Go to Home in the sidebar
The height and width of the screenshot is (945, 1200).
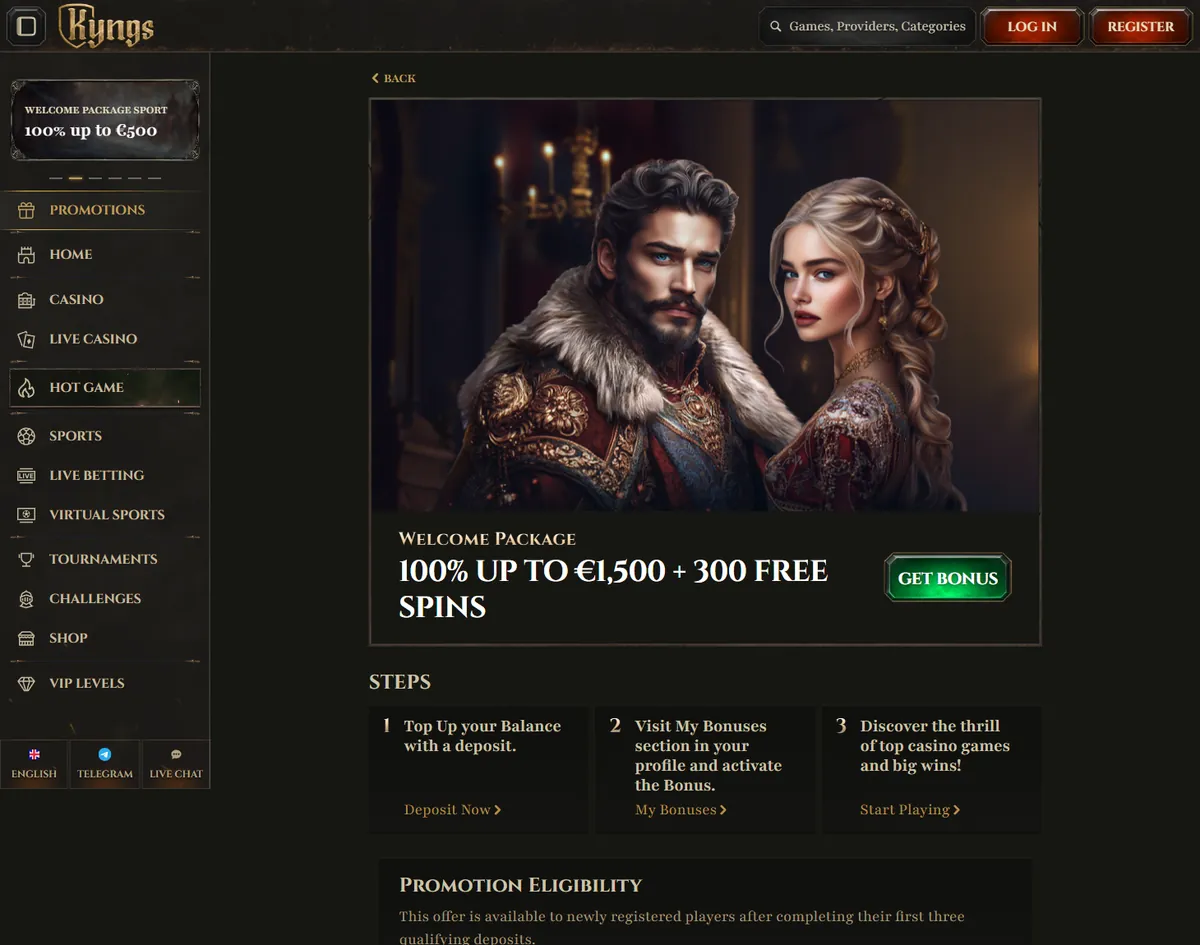[105, 255]
